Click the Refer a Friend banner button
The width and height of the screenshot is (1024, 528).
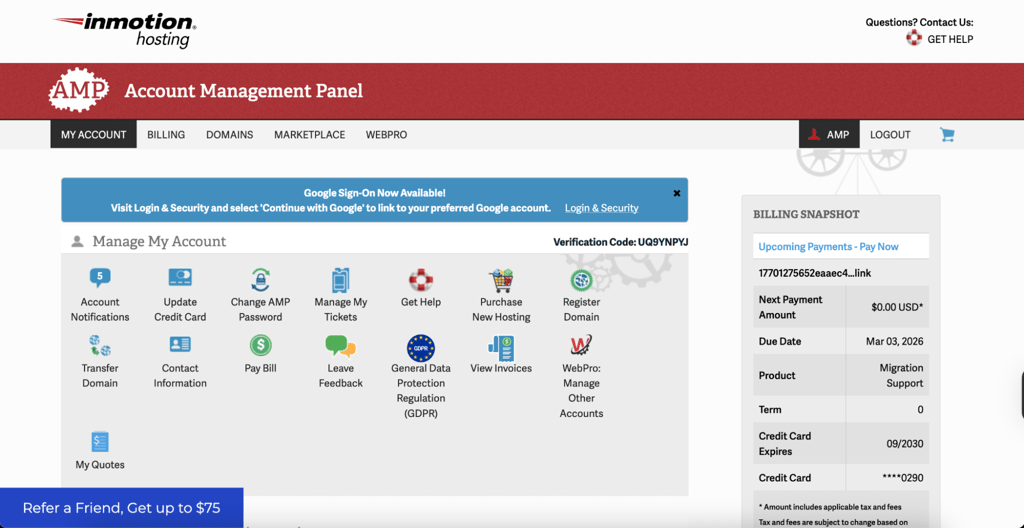pyautogui.click(x=121, y=508)
